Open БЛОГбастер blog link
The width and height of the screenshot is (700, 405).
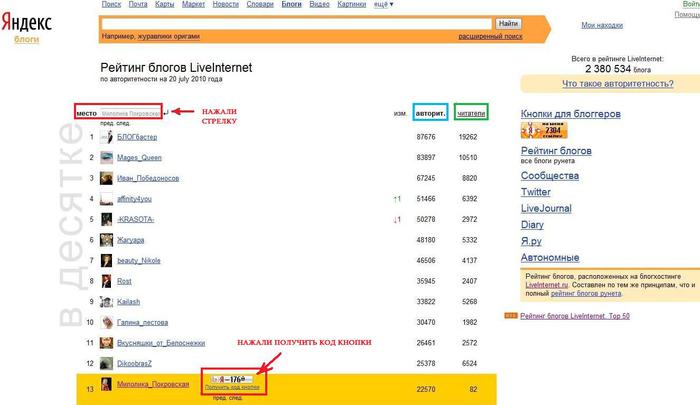(137, 137)
